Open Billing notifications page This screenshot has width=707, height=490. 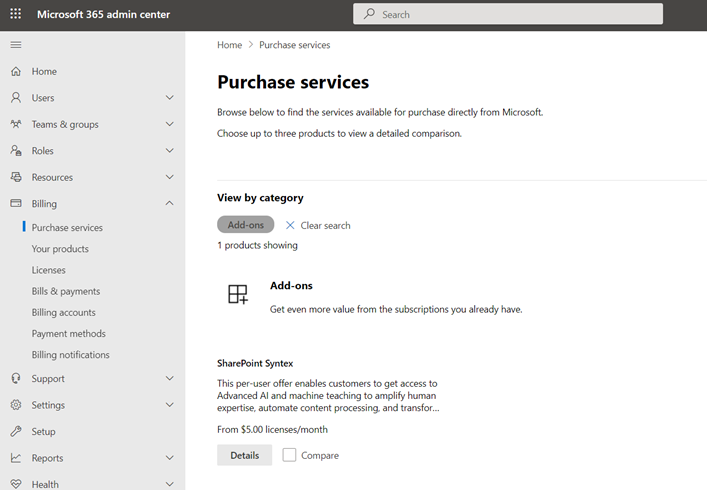(70, 355)
